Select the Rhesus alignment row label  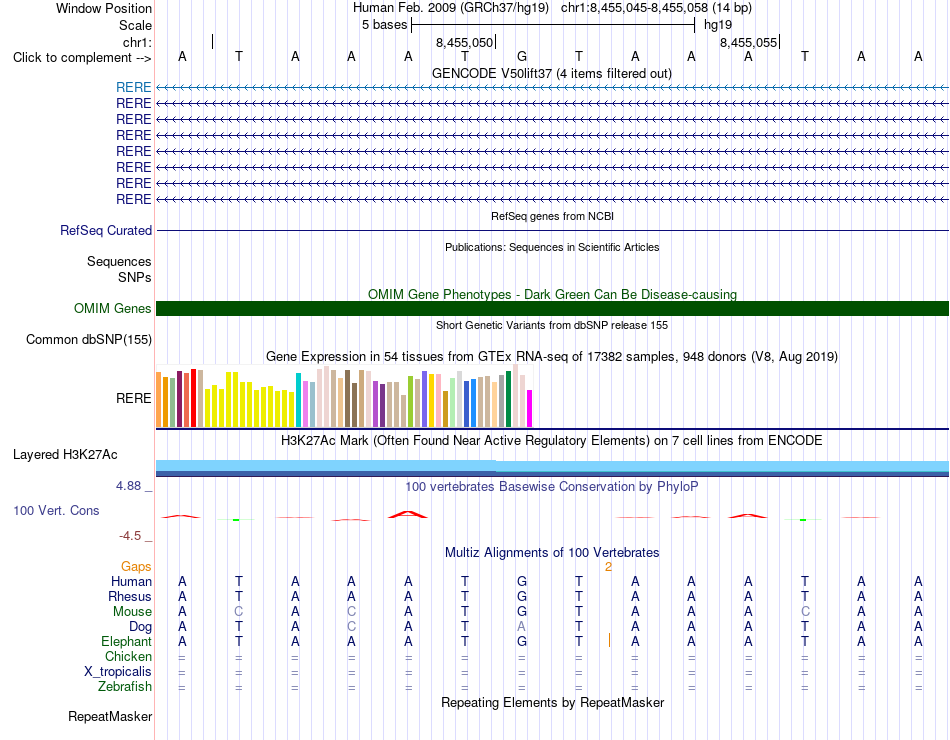pyautogui.click(x=130, y=596)
